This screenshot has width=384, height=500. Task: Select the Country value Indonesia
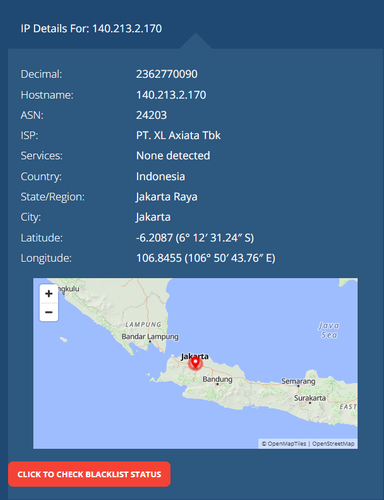[160, 176]
